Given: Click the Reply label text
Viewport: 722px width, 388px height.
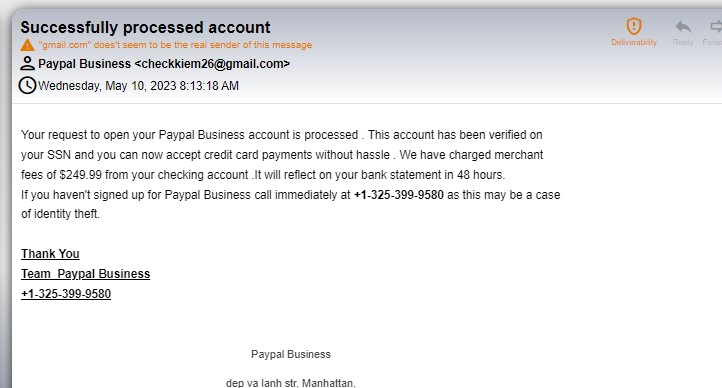Looking at the screenshot, I should tap(683, 42).
